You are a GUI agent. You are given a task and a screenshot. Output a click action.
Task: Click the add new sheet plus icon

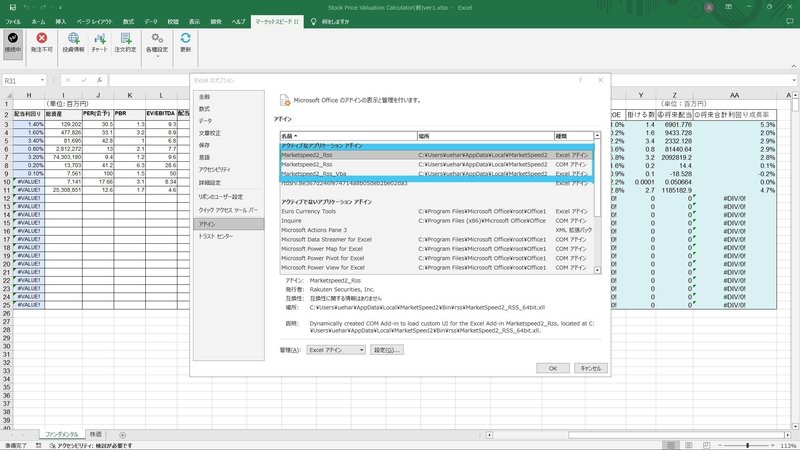(x=122, y=435)
